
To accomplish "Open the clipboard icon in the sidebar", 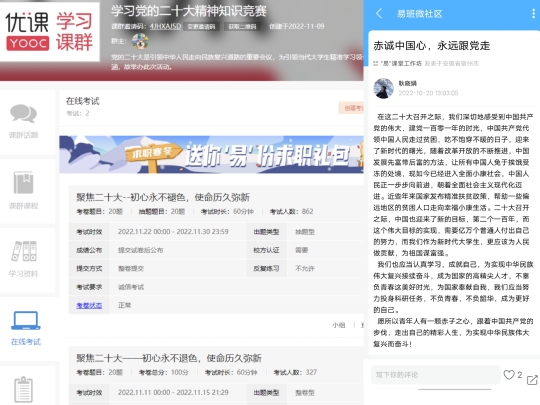I will point(23,389).
